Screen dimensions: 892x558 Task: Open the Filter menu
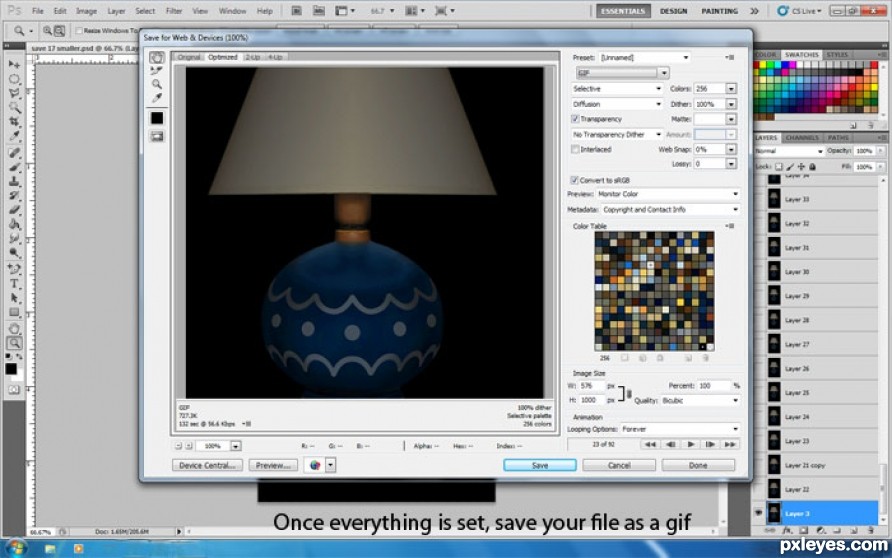point(174,11)
